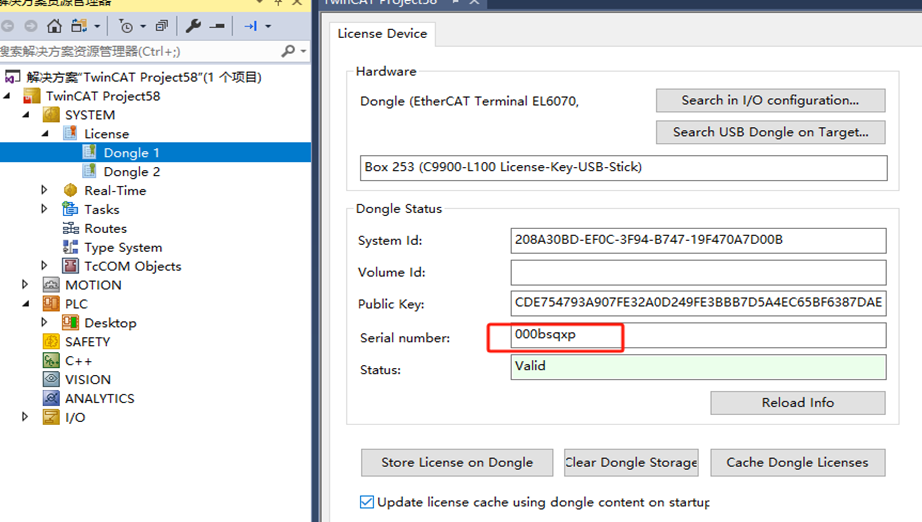The image size is (922, 522).
Task: Click the Reload Info button
Action: click(797, 403)
